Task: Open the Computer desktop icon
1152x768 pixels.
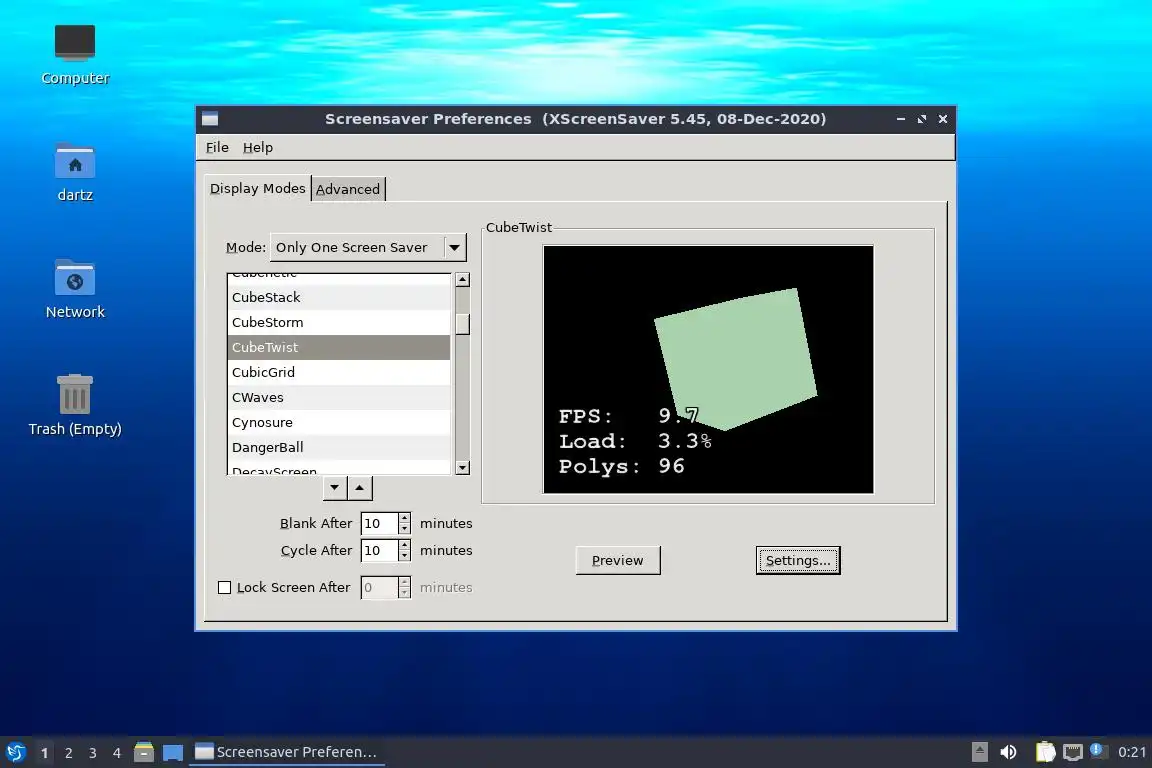Action: pyautogui.click(x=75, y=54)
